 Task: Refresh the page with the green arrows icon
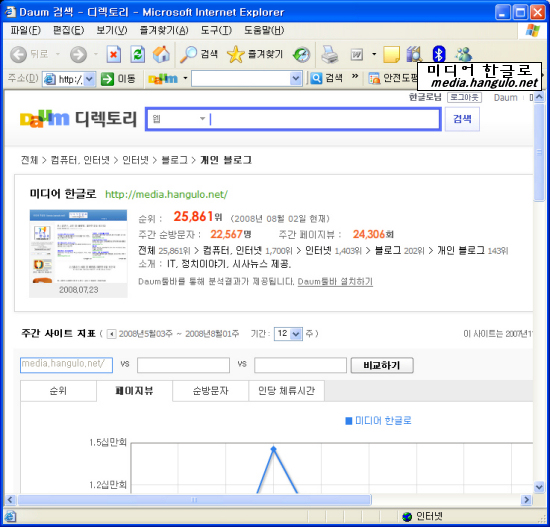pos(138,54)
